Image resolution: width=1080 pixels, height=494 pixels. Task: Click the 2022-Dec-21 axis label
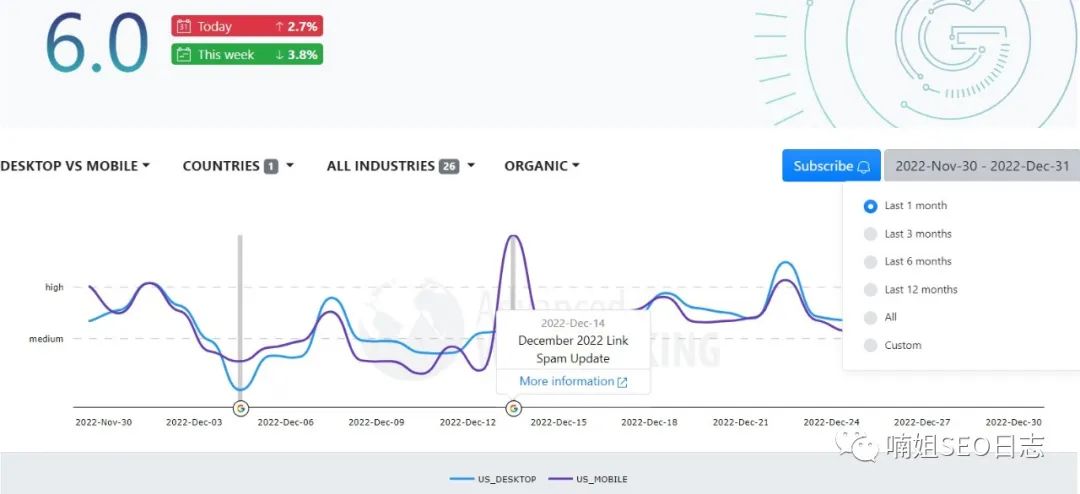(740, 422)
